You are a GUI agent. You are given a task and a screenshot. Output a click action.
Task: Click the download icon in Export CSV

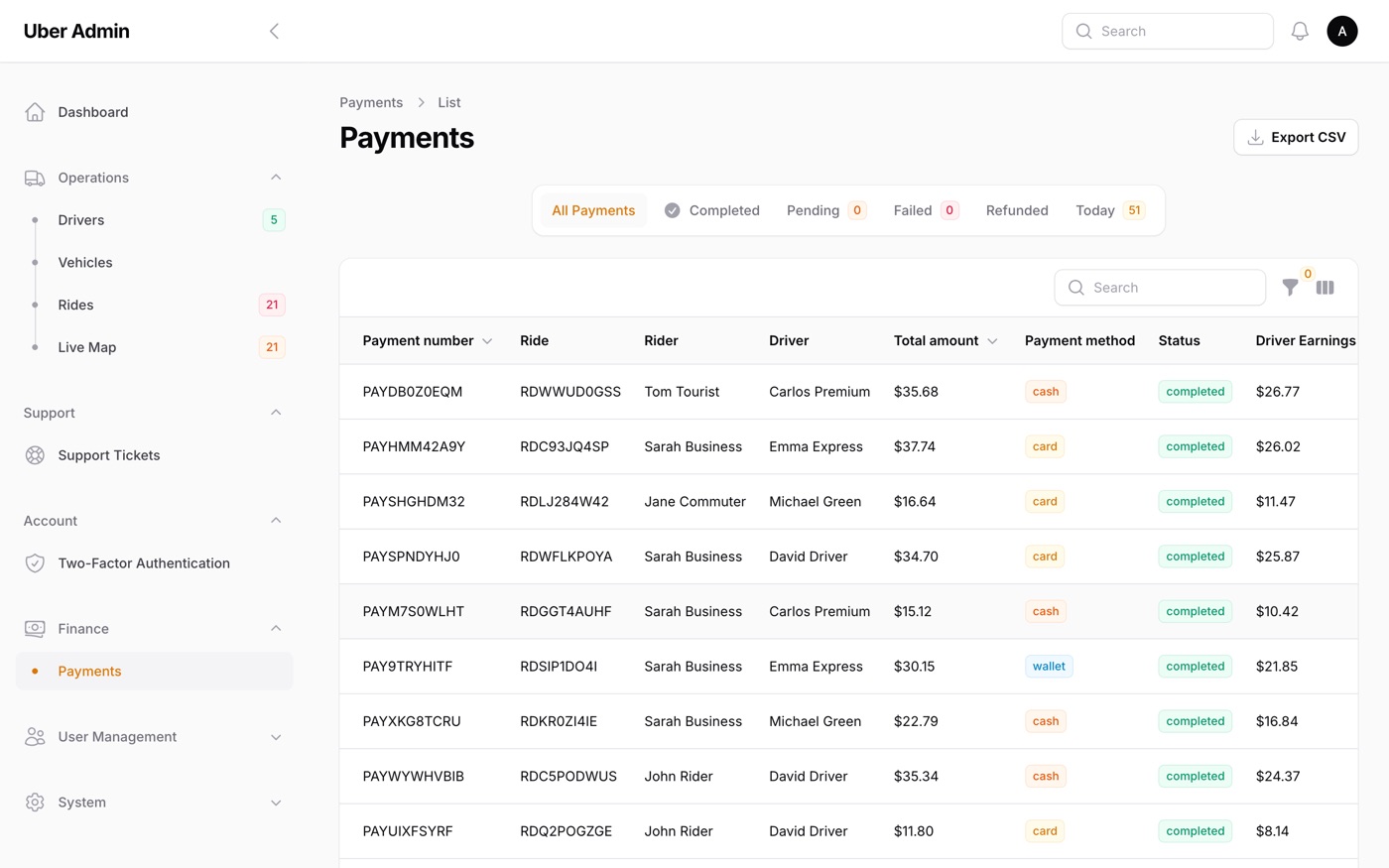click(x=1255, y=137)
